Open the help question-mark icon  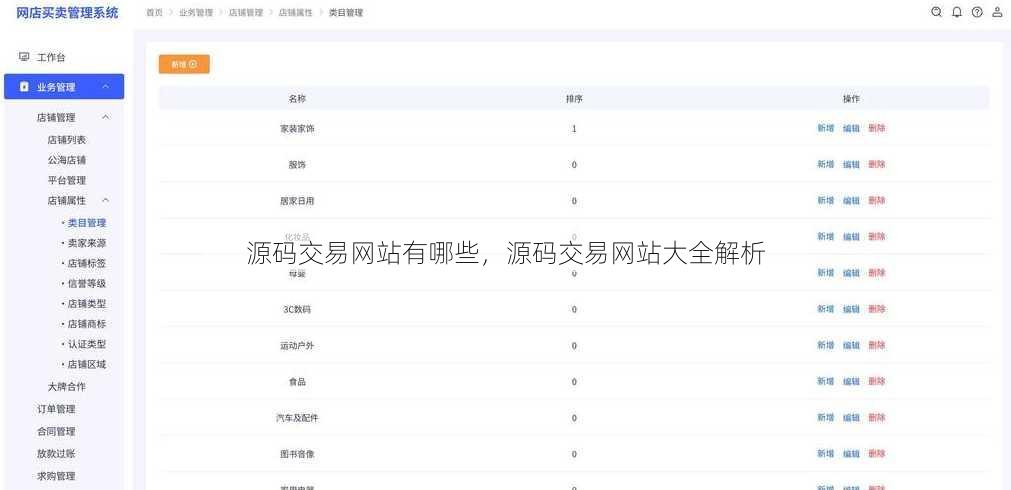pyautogui.click(x=977, y=12)
